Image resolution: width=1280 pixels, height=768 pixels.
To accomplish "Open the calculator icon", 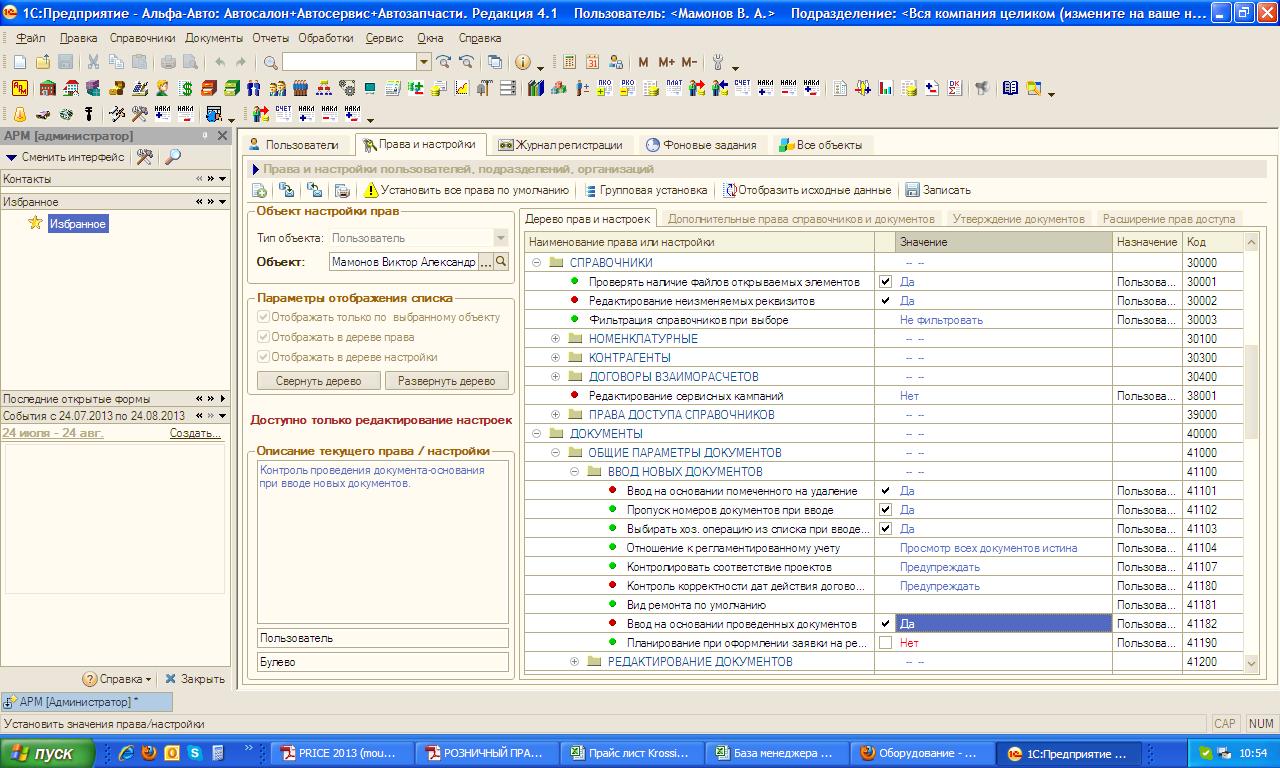I will pyautogui.click(x=569, y=62).
